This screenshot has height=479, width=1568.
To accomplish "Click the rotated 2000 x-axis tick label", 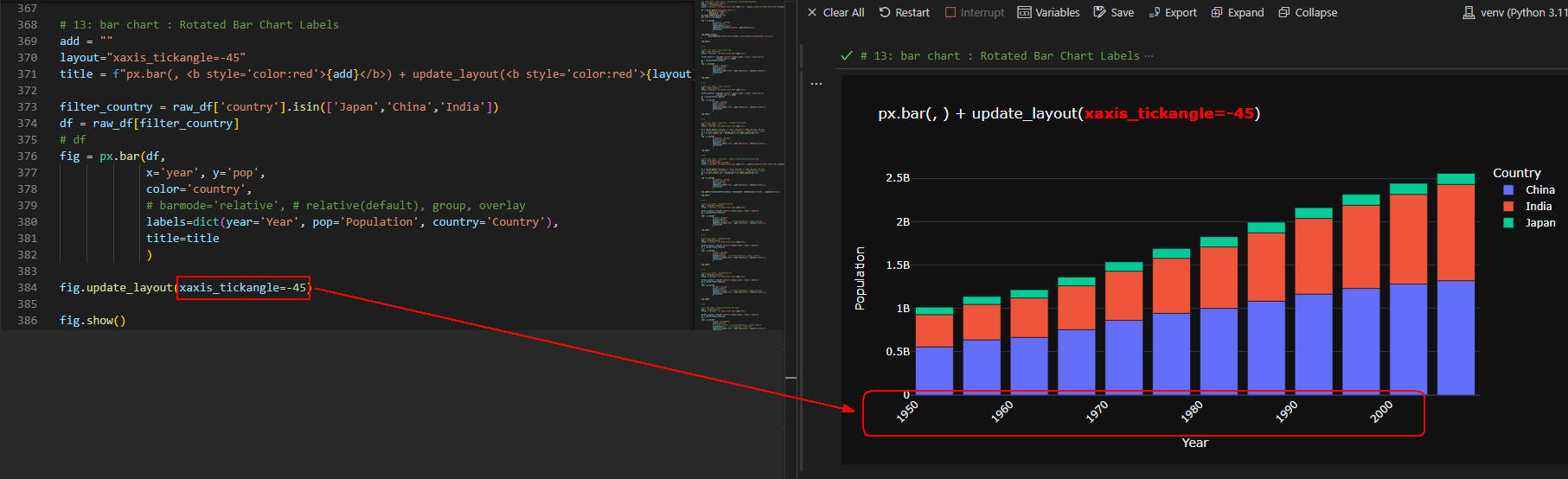I will click(1381, 411).
